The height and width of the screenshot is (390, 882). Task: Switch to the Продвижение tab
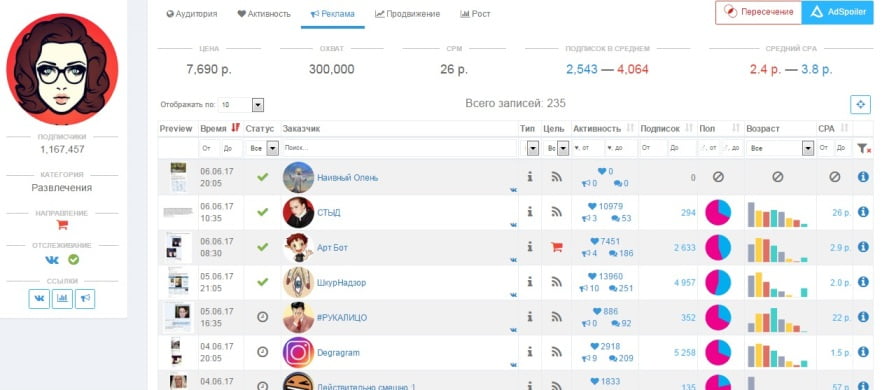pyautogui.click(x=407, y=14)
